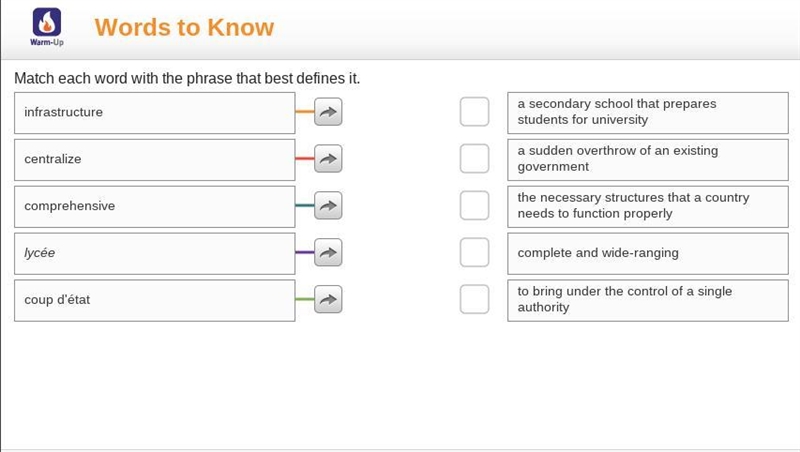Click the arrow button beside lycée

point(328,253)
